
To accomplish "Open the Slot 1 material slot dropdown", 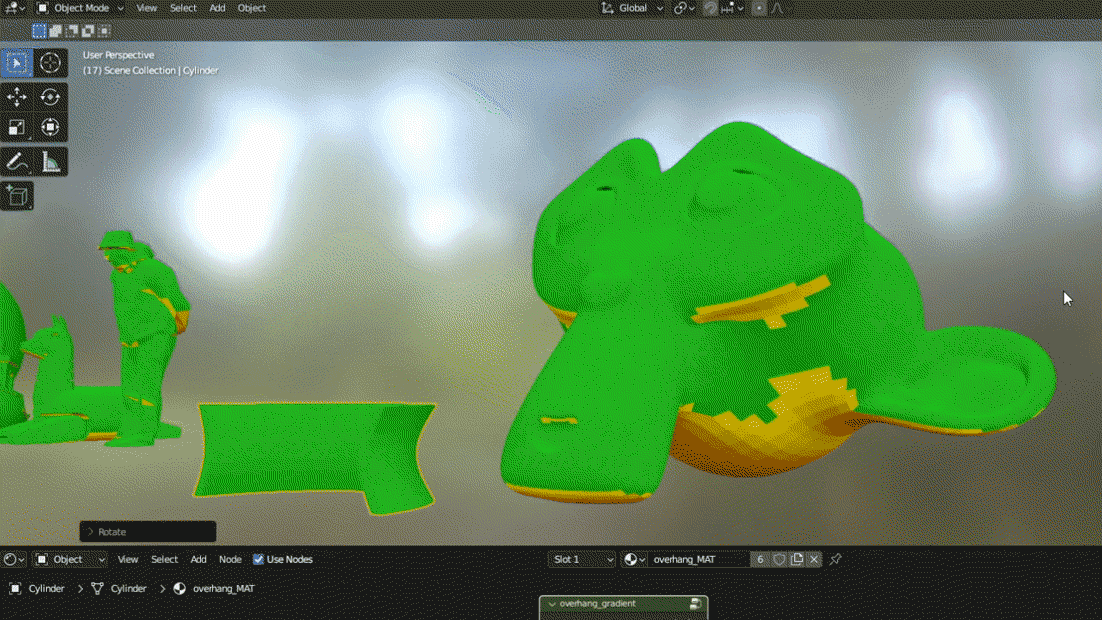I will (582, 560).
